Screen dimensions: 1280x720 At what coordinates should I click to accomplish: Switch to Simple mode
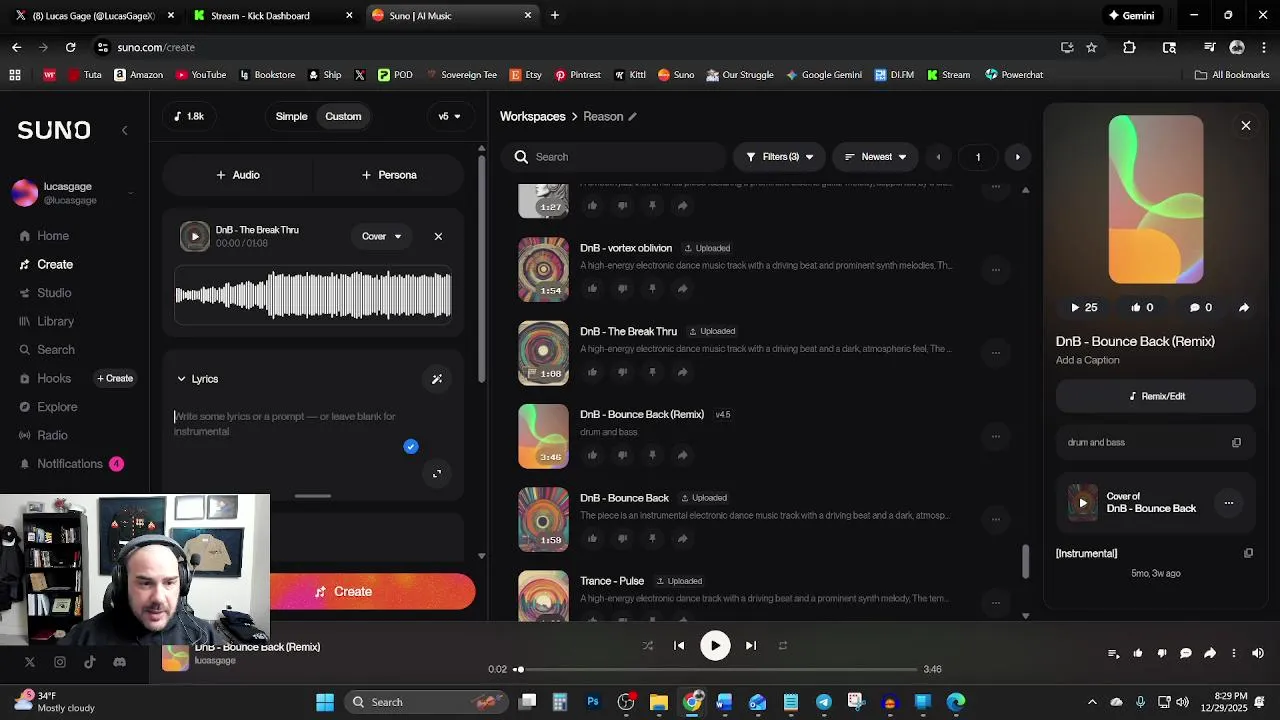click(291, 116)
